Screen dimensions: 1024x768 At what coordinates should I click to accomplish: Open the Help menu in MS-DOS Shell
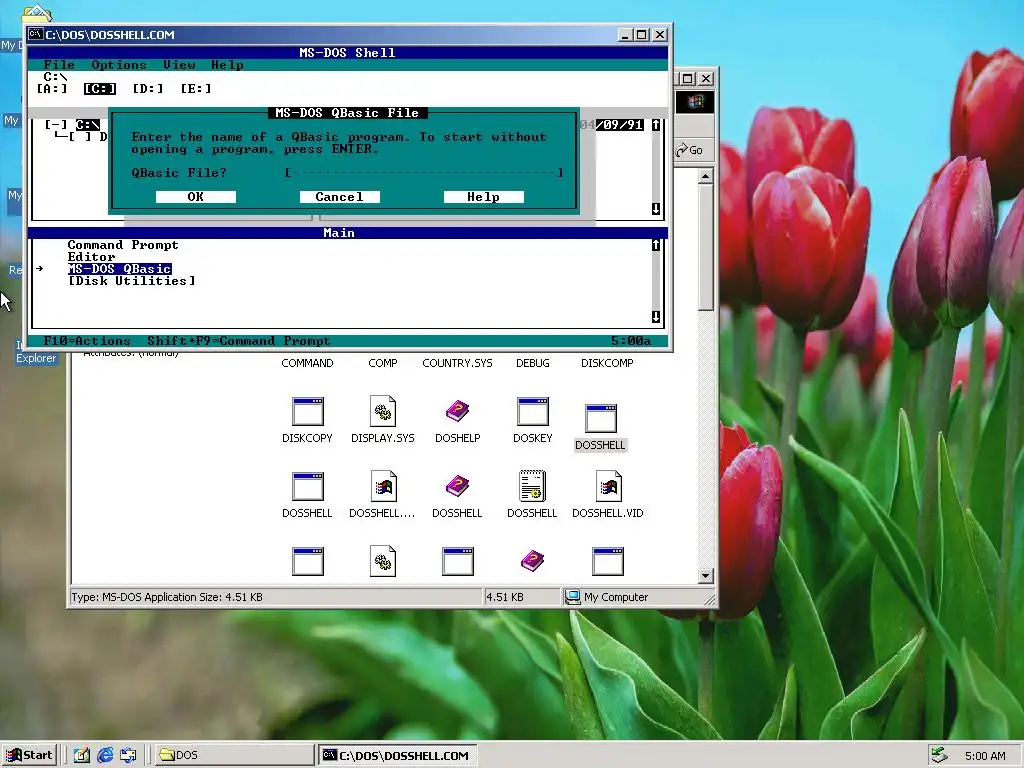[227, 65]
